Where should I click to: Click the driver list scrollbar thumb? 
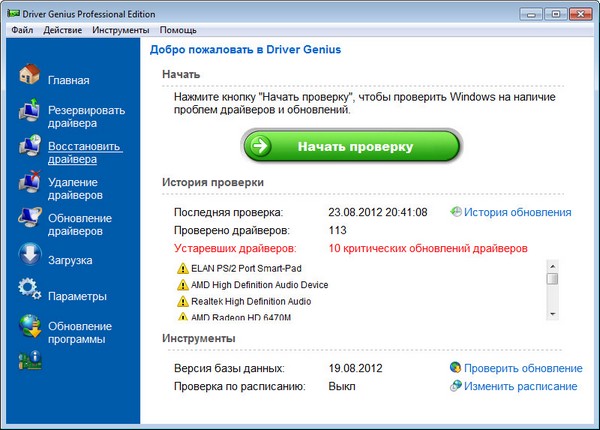click(x=552, y=279)
